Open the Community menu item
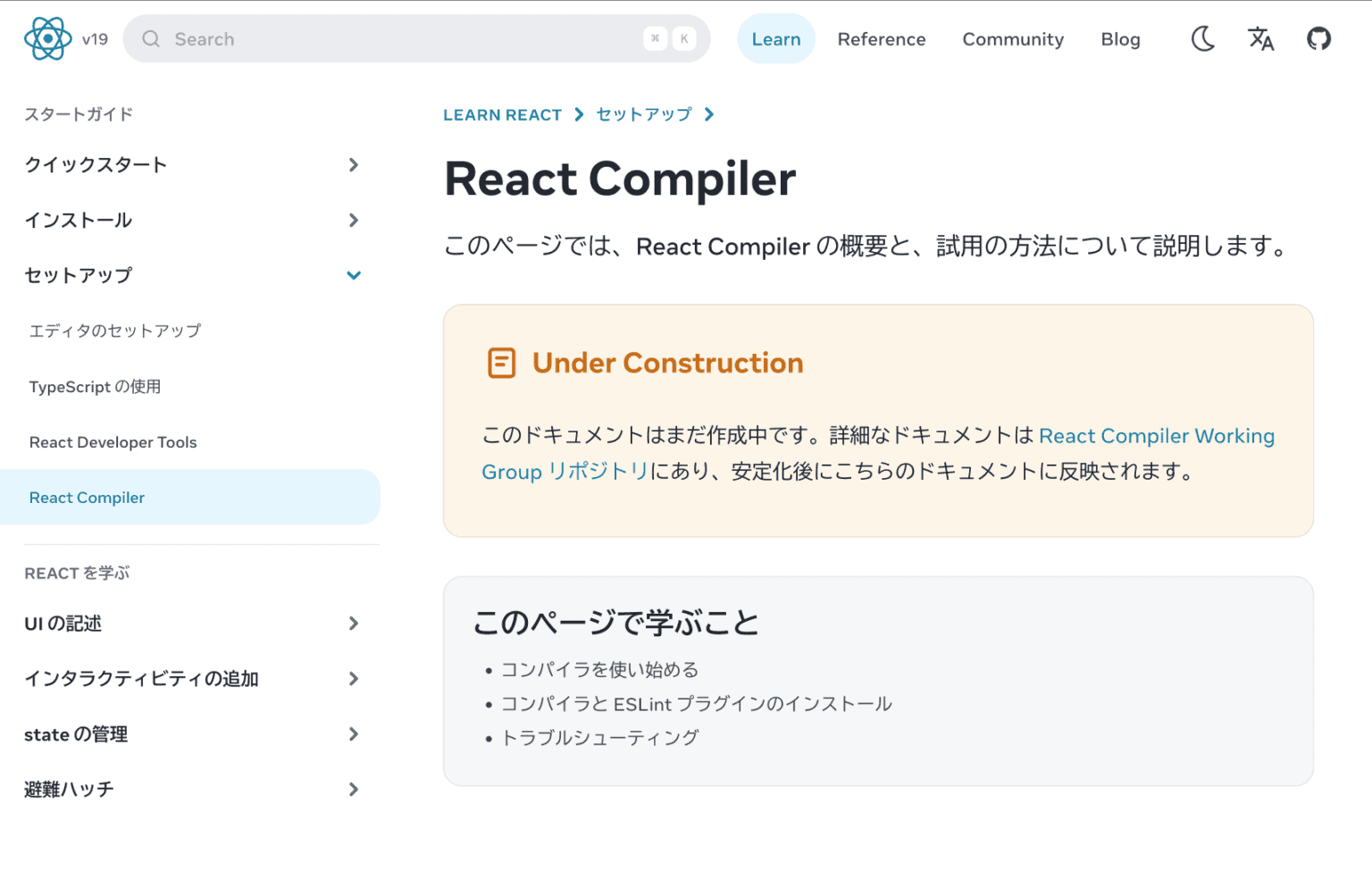 [1013, 38]
